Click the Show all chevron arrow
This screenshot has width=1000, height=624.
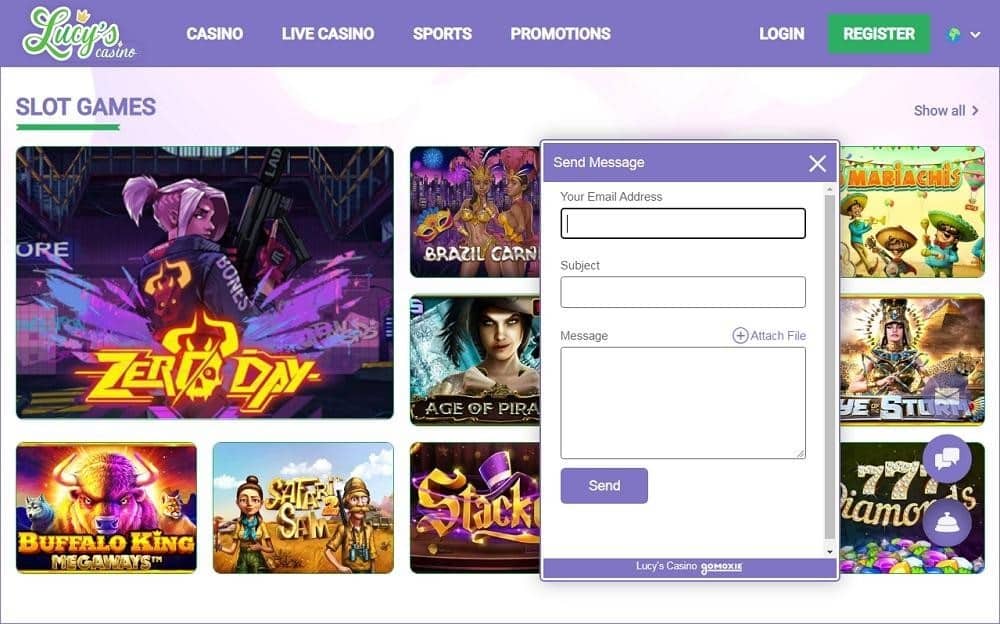click(975, 110)
